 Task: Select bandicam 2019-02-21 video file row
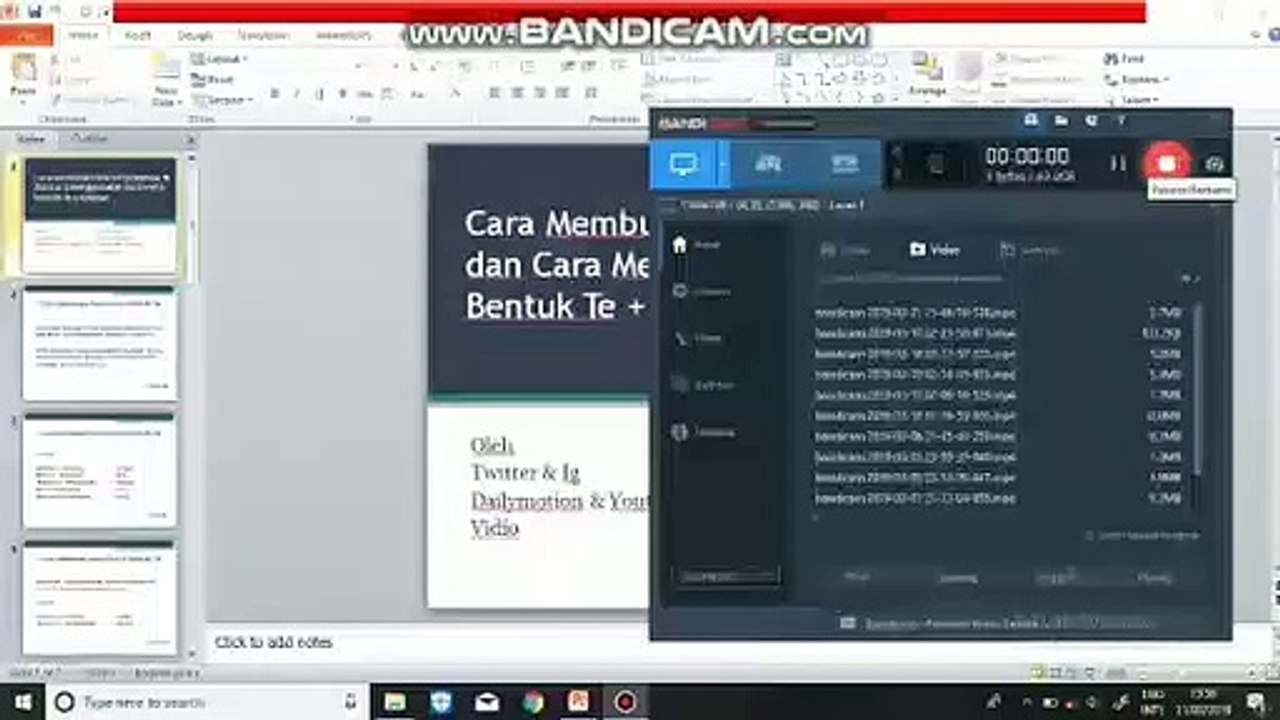pos(998,313)
